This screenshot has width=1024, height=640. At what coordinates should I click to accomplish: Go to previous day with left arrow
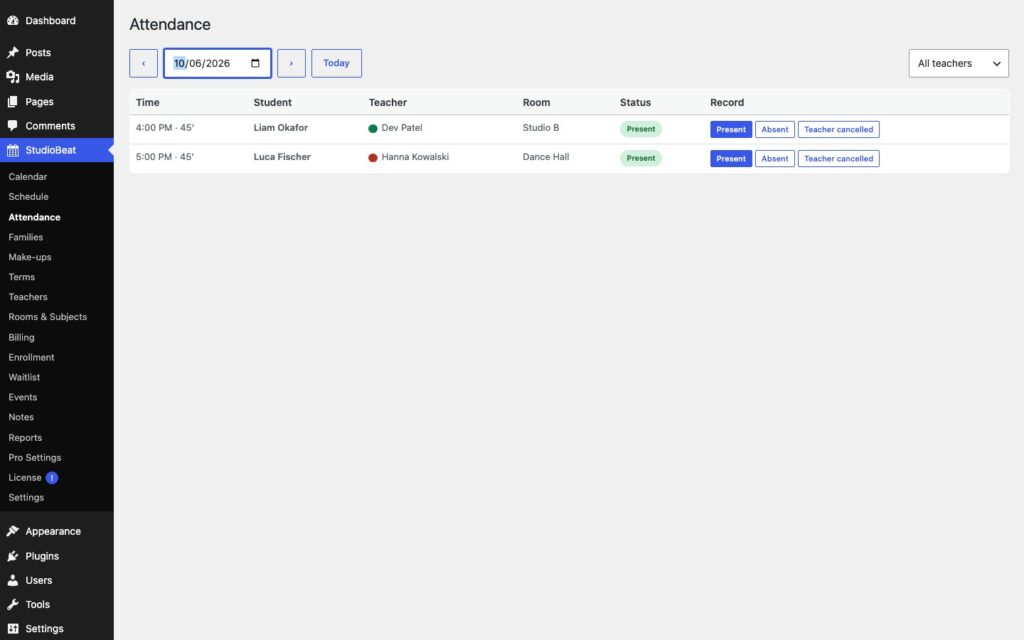[144, 63]
